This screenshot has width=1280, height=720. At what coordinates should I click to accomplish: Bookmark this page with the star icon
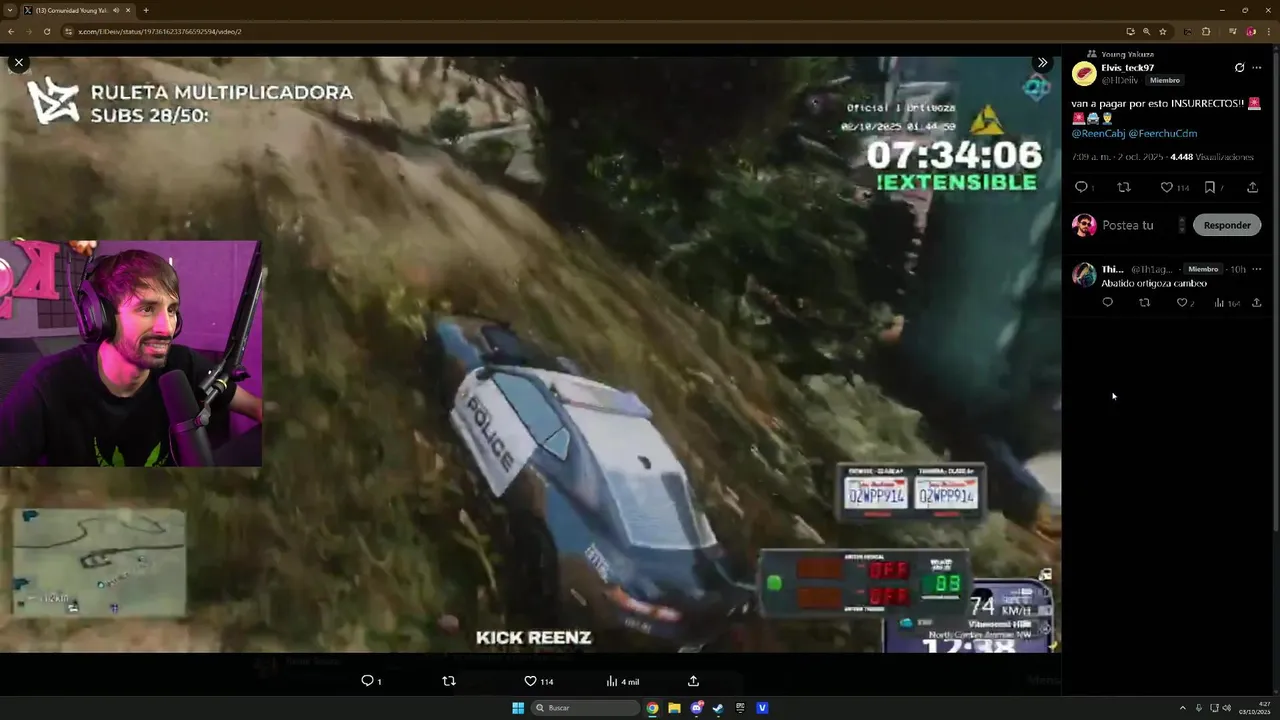[x=1162, y=31]
